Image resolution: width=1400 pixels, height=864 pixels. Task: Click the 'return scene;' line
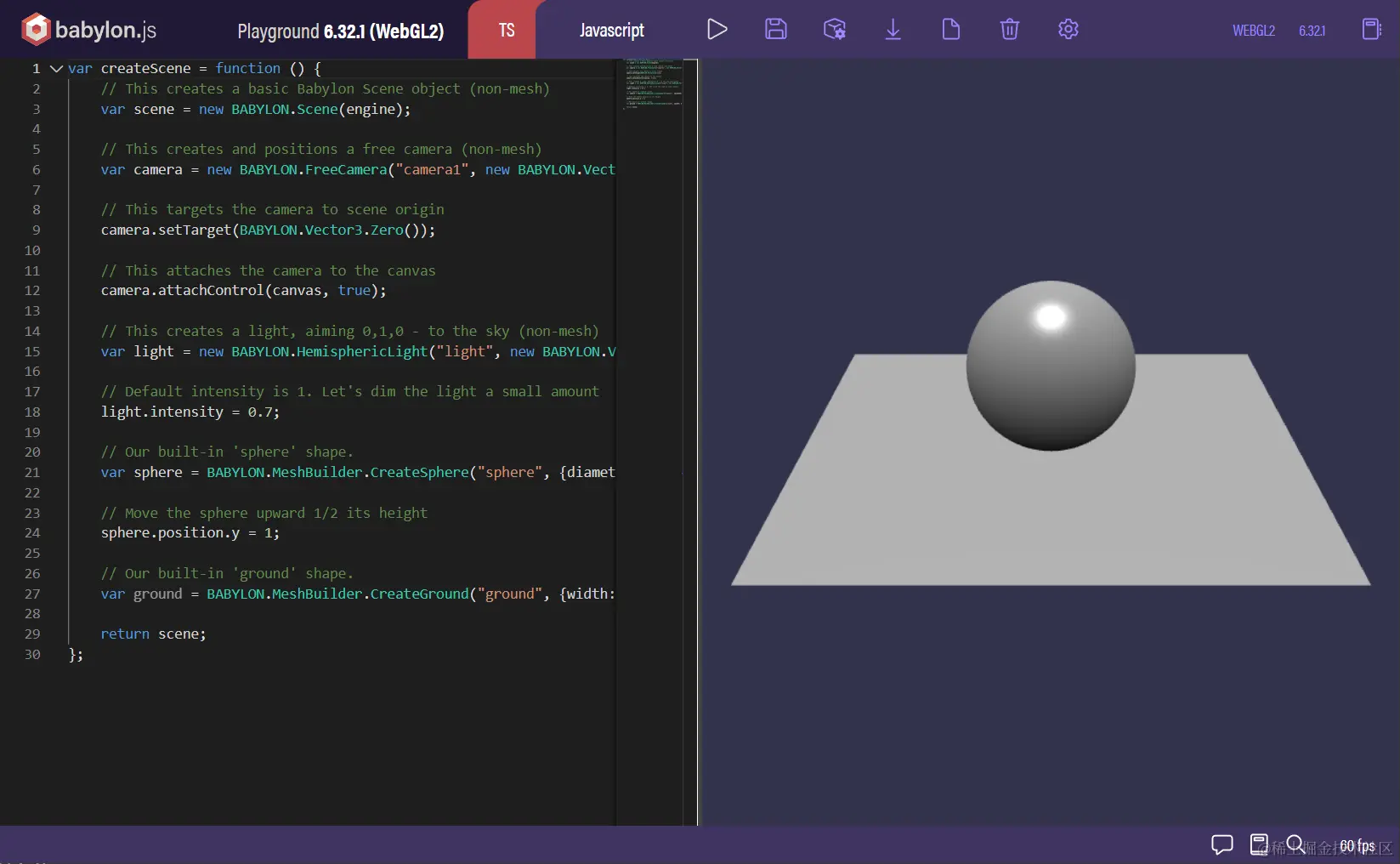tap(153, 634)
